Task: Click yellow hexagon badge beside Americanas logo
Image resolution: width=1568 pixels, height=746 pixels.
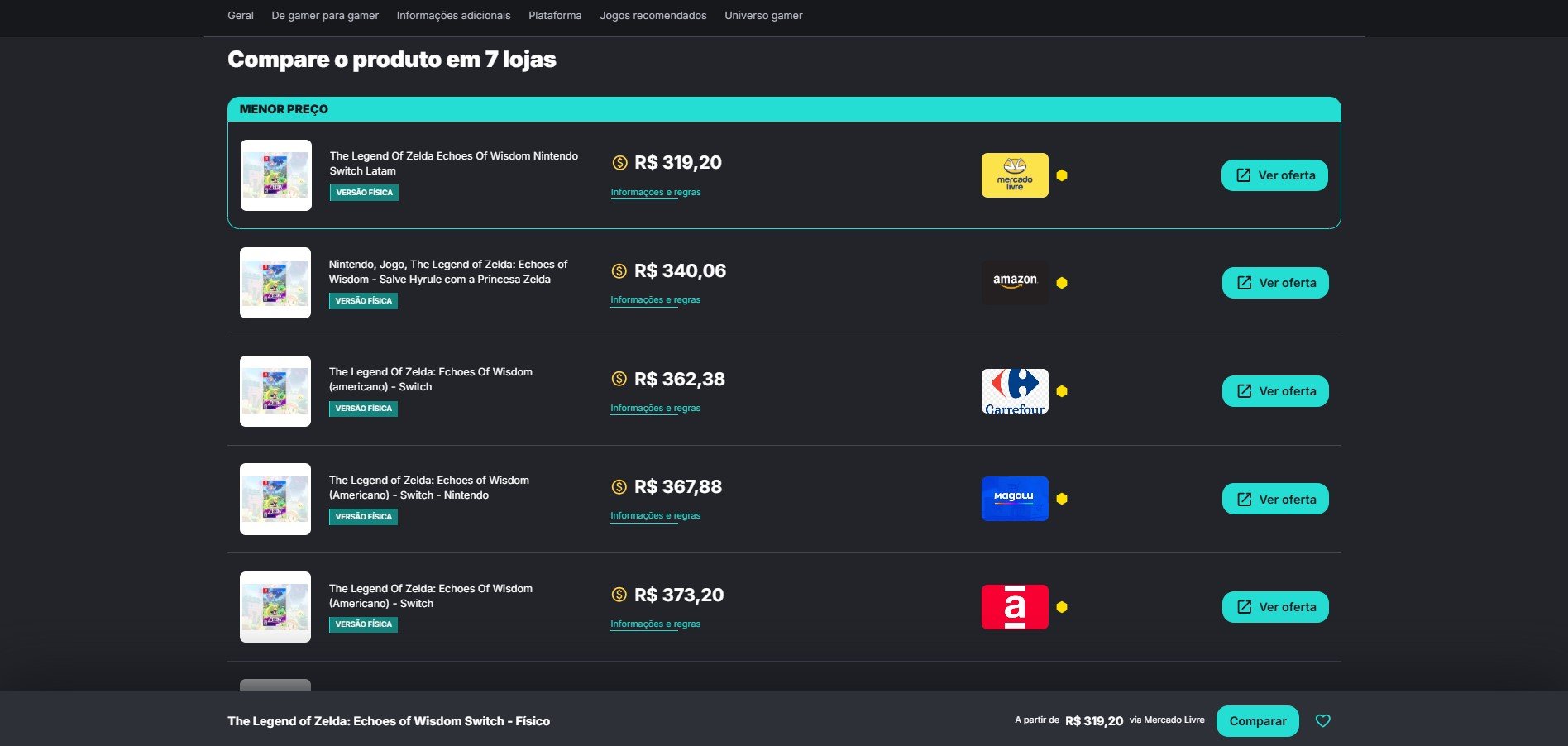Action: (x=1062, y=607)
